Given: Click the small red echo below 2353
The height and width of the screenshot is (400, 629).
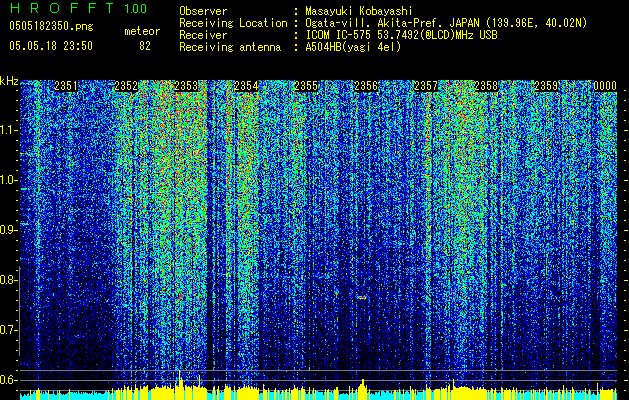Looking at the screenshot, I should [181, 296].
